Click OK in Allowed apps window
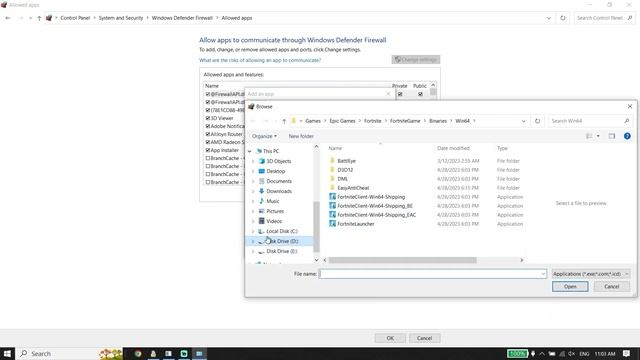640x360 pixels. (x=390, y=338)
